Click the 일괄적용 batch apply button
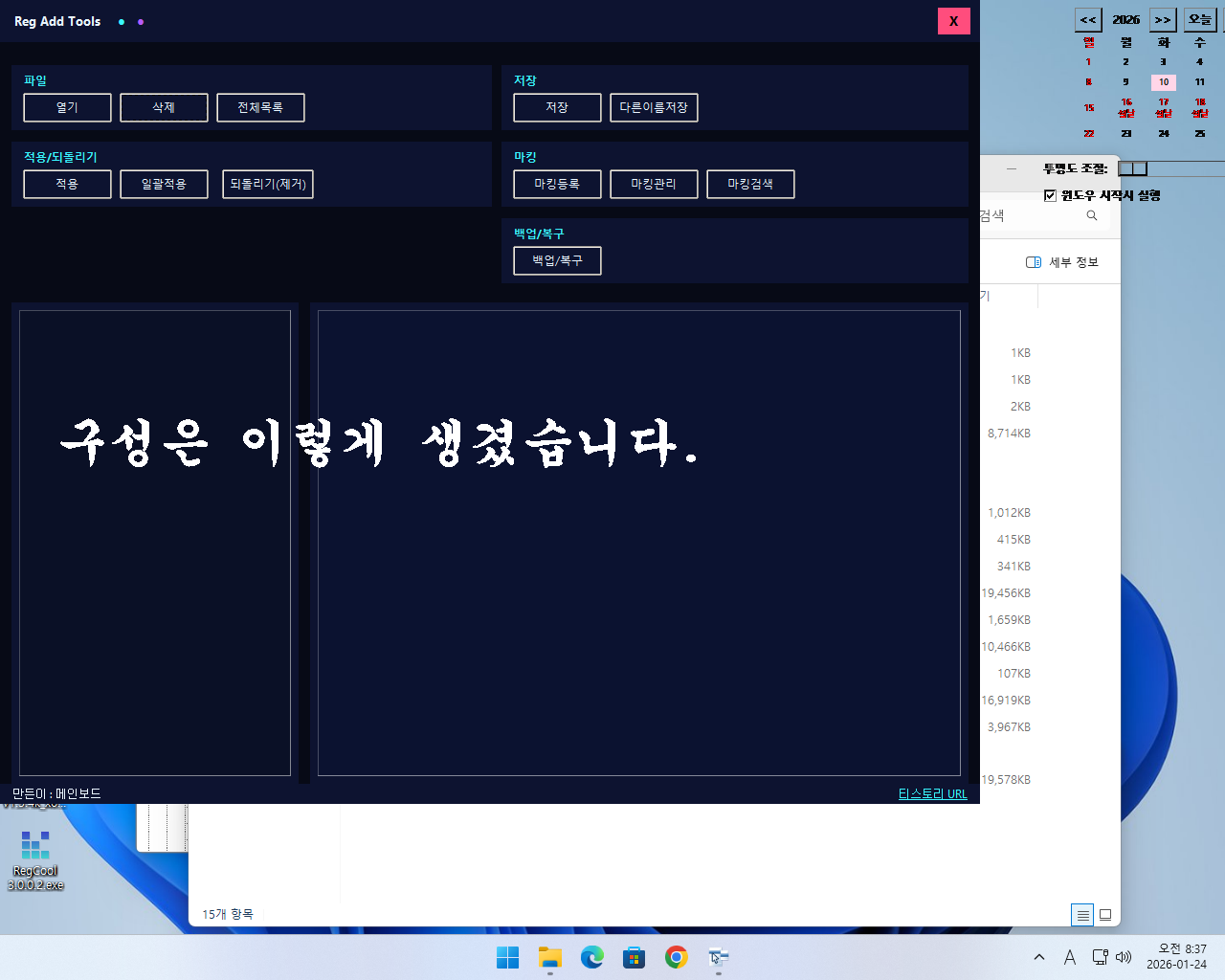The image size is (1225, 980). [x=164, y=184]
